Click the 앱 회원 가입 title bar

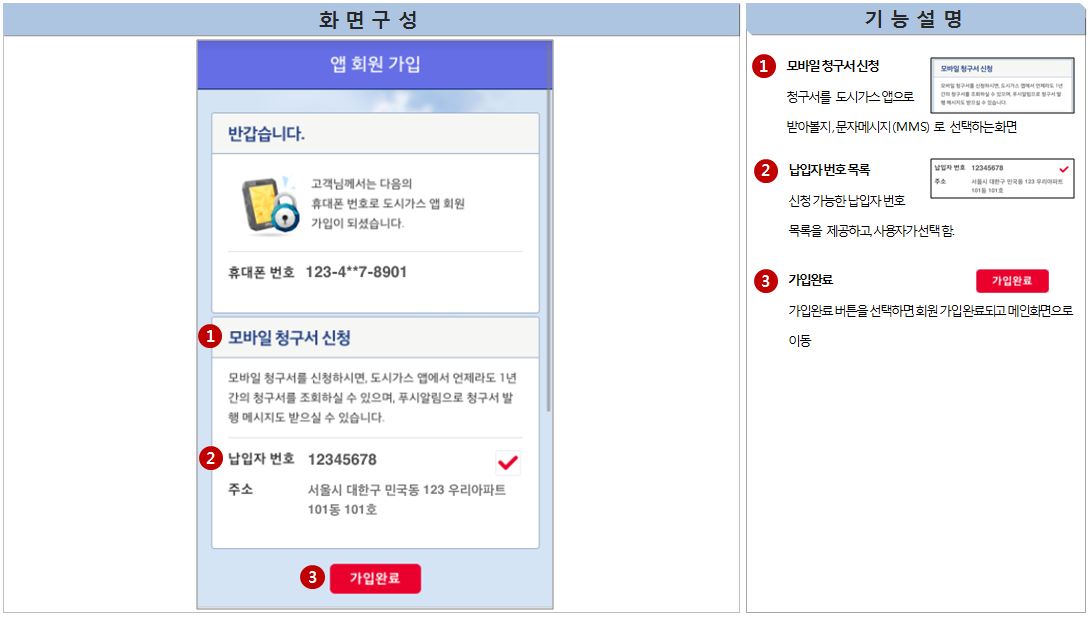pyautogui.click(x=375, y=65)
